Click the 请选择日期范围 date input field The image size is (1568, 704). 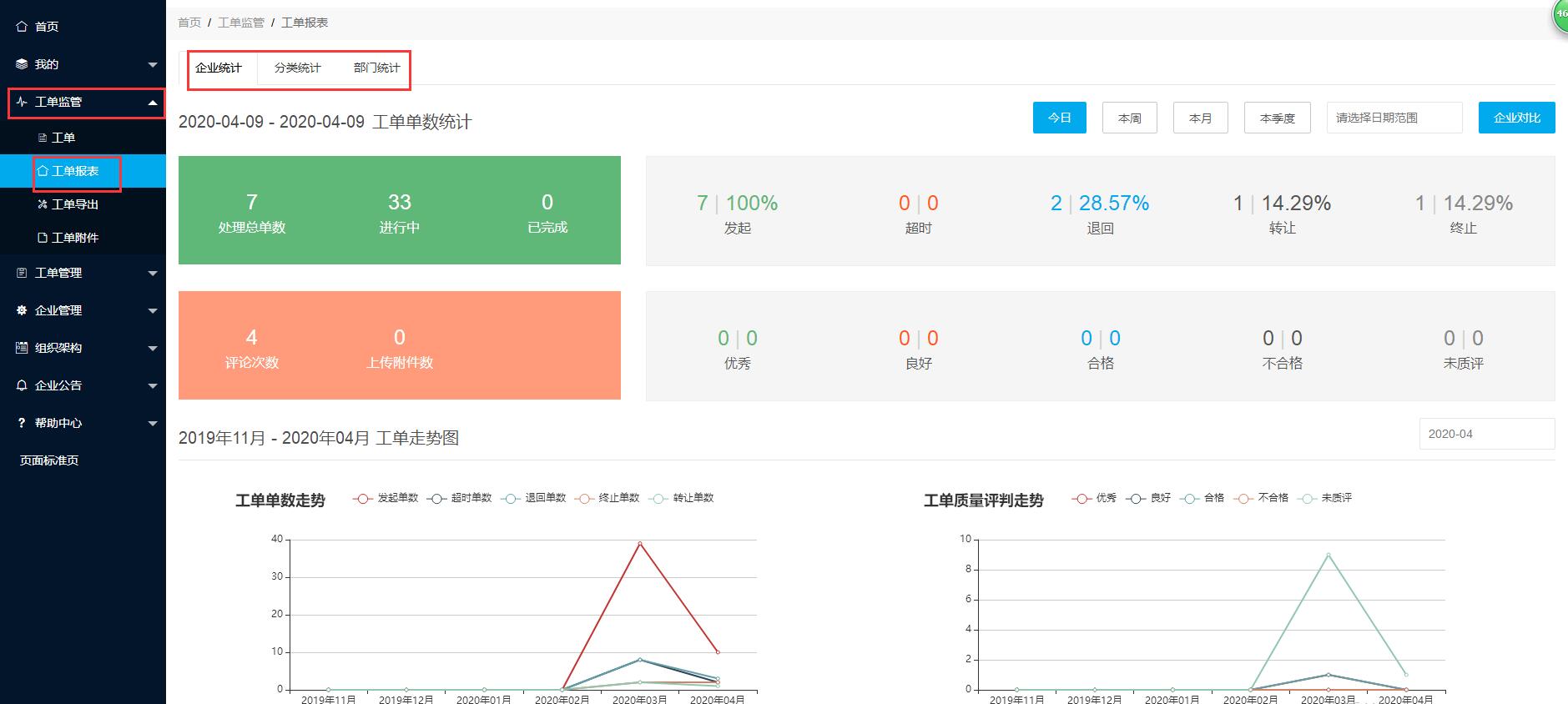pos(1394,118)
